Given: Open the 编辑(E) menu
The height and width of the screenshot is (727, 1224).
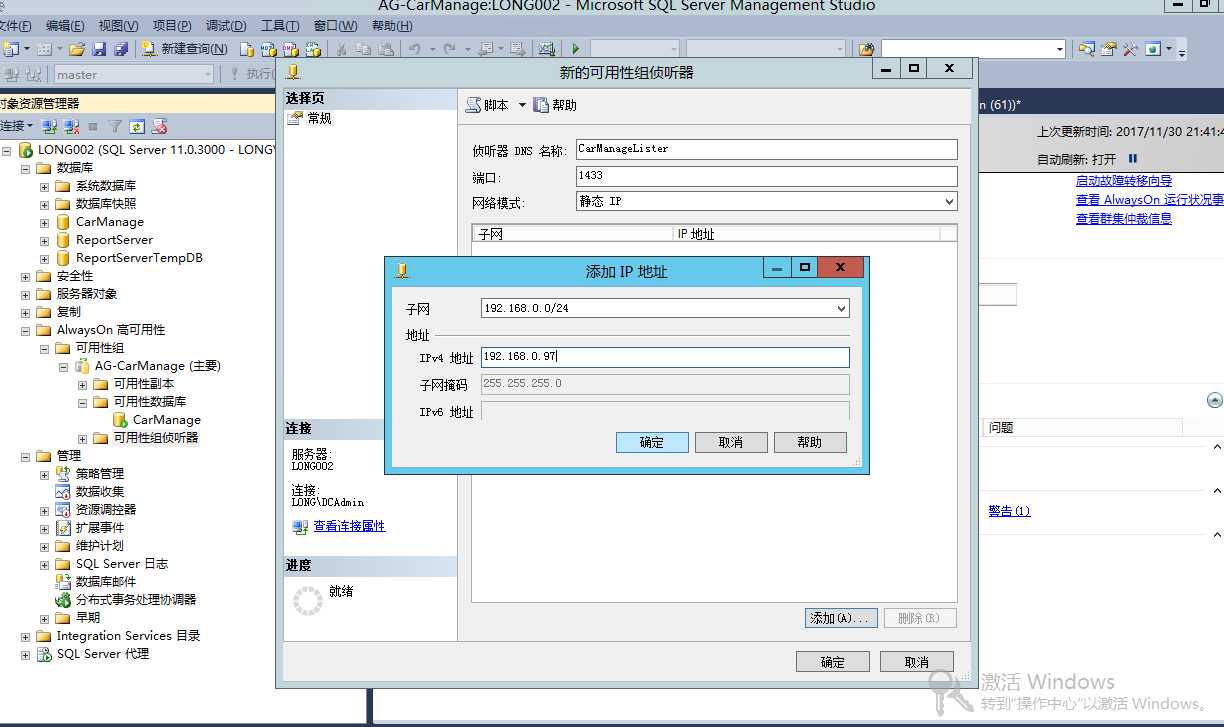Looking at the screenshot, I should click(x=65, y=26).
